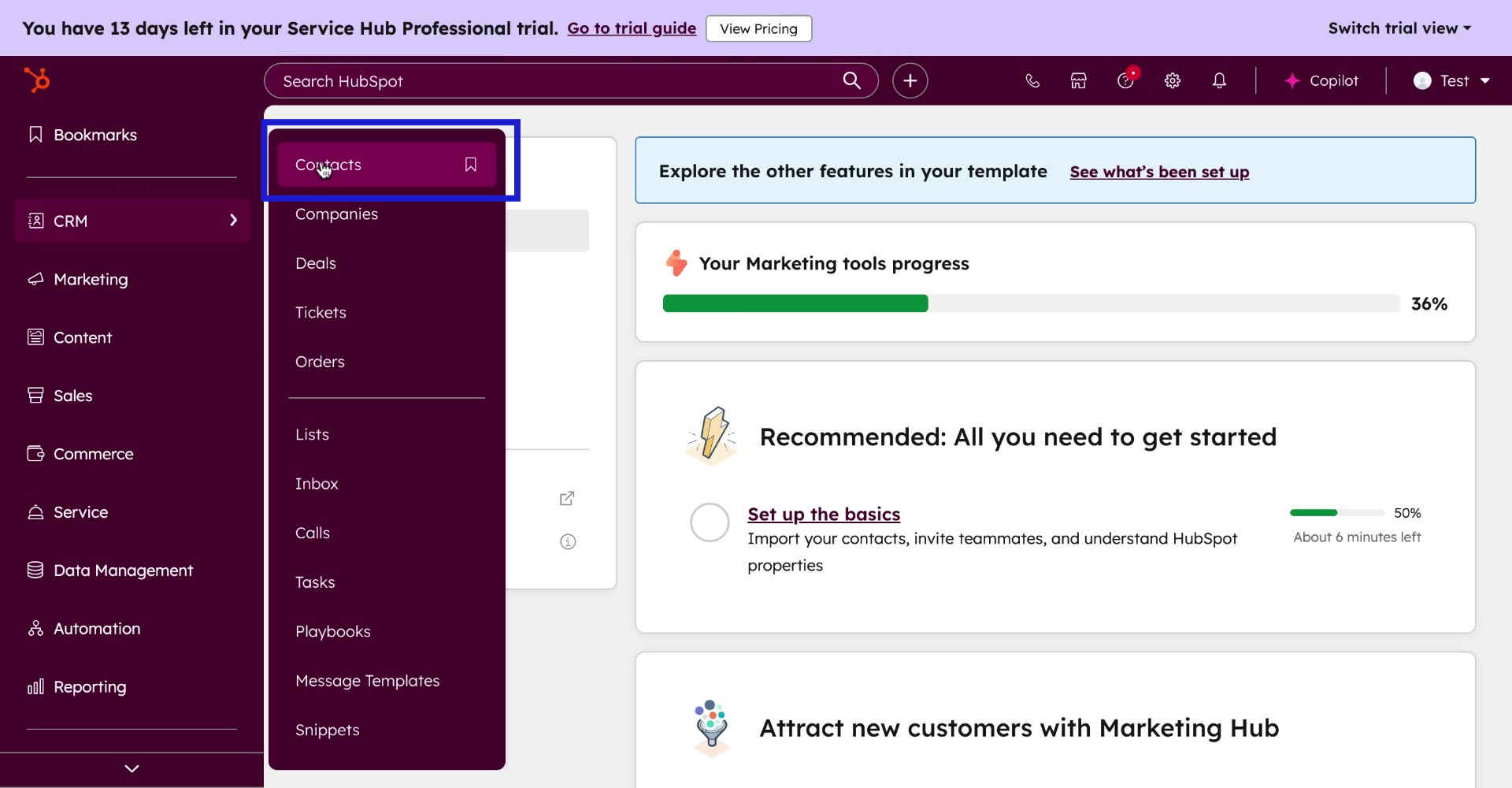The image size is (1512, 788).
Task: Open settings via the gear icon
Action: (x=1173, y=80)
